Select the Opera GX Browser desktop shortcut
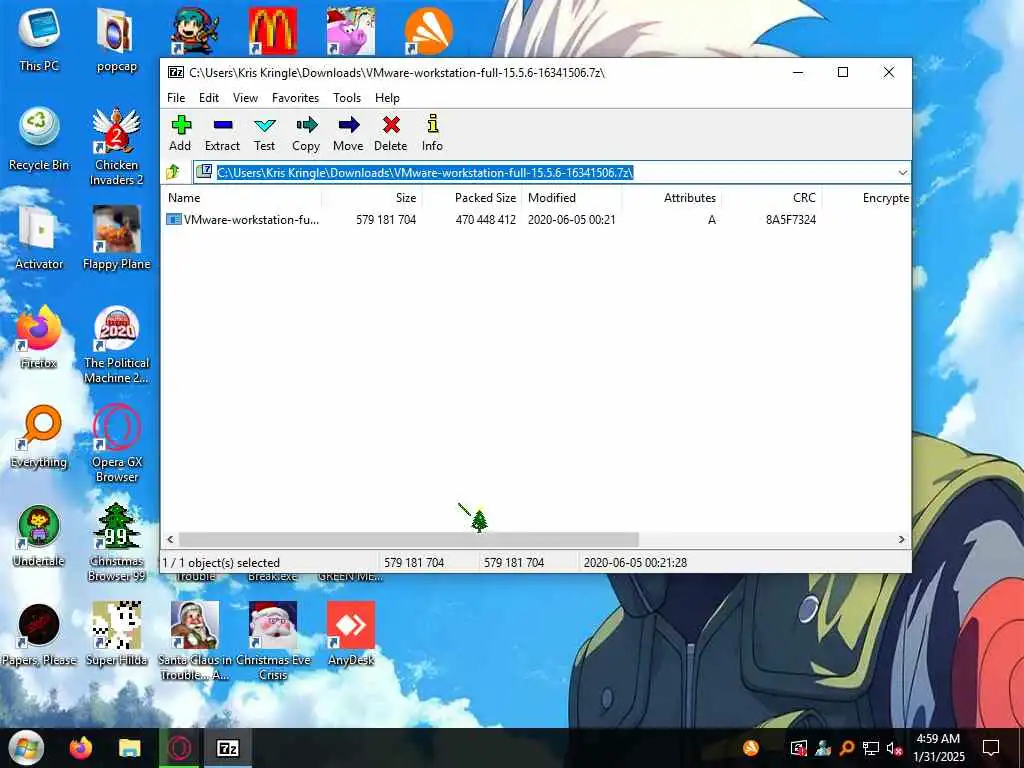 click(116, 443)
